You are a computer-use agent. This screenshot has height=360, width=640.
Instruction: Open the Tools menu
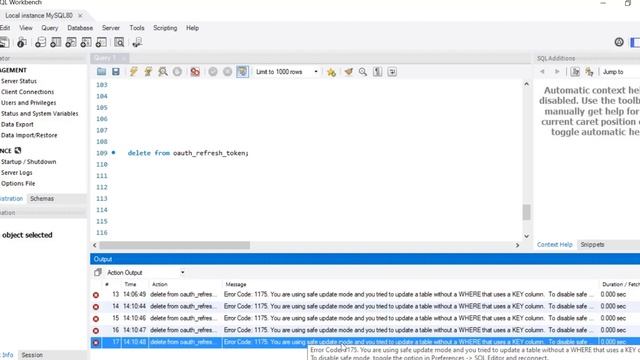[137, 28]
